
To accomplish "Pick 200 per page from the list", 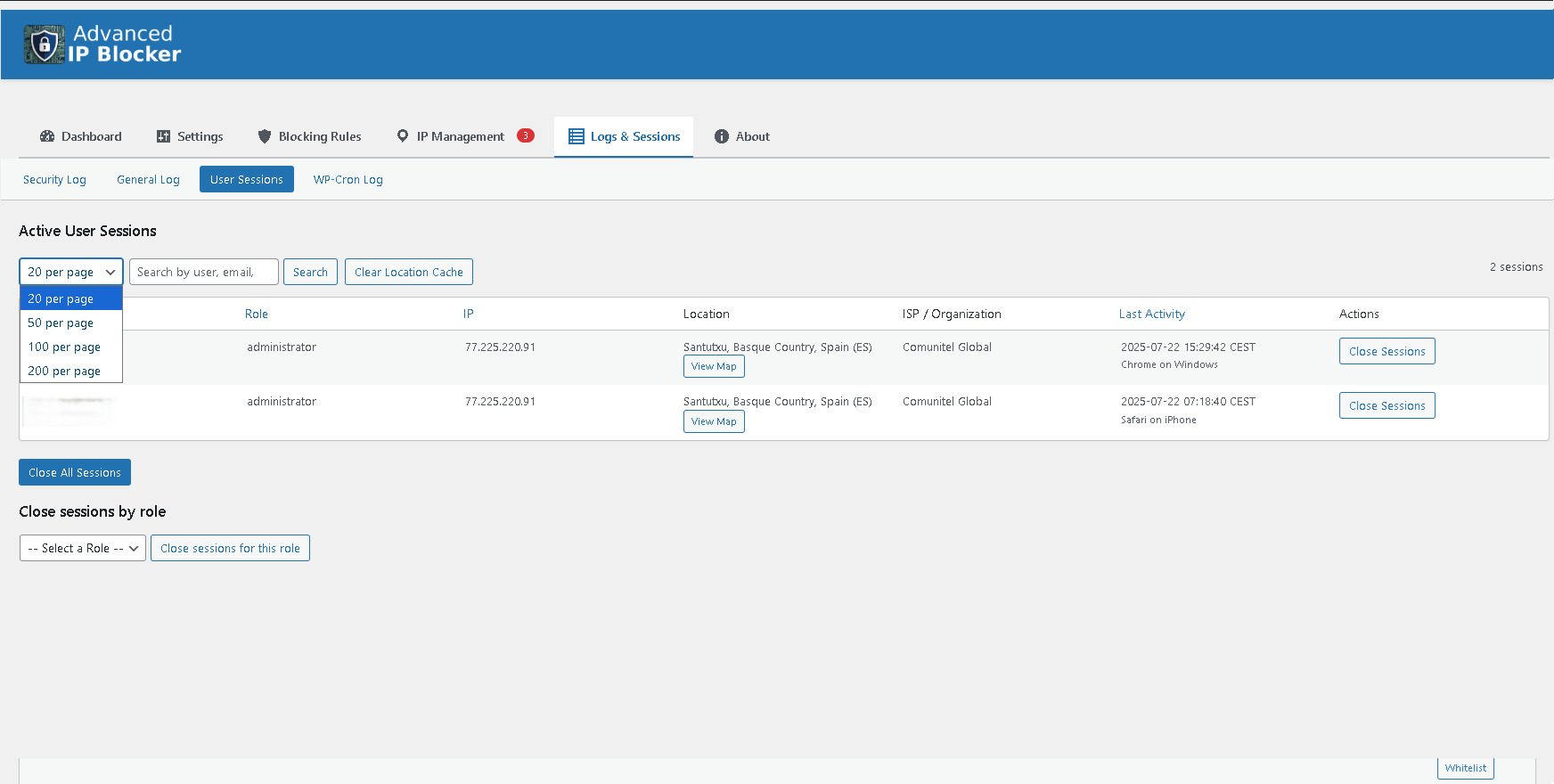I will coord(64,371).
